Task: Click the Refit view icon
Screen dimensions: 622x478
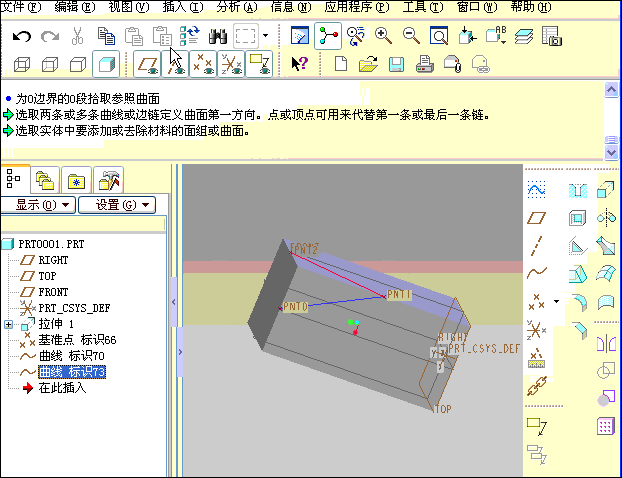Action: point(439,36)
